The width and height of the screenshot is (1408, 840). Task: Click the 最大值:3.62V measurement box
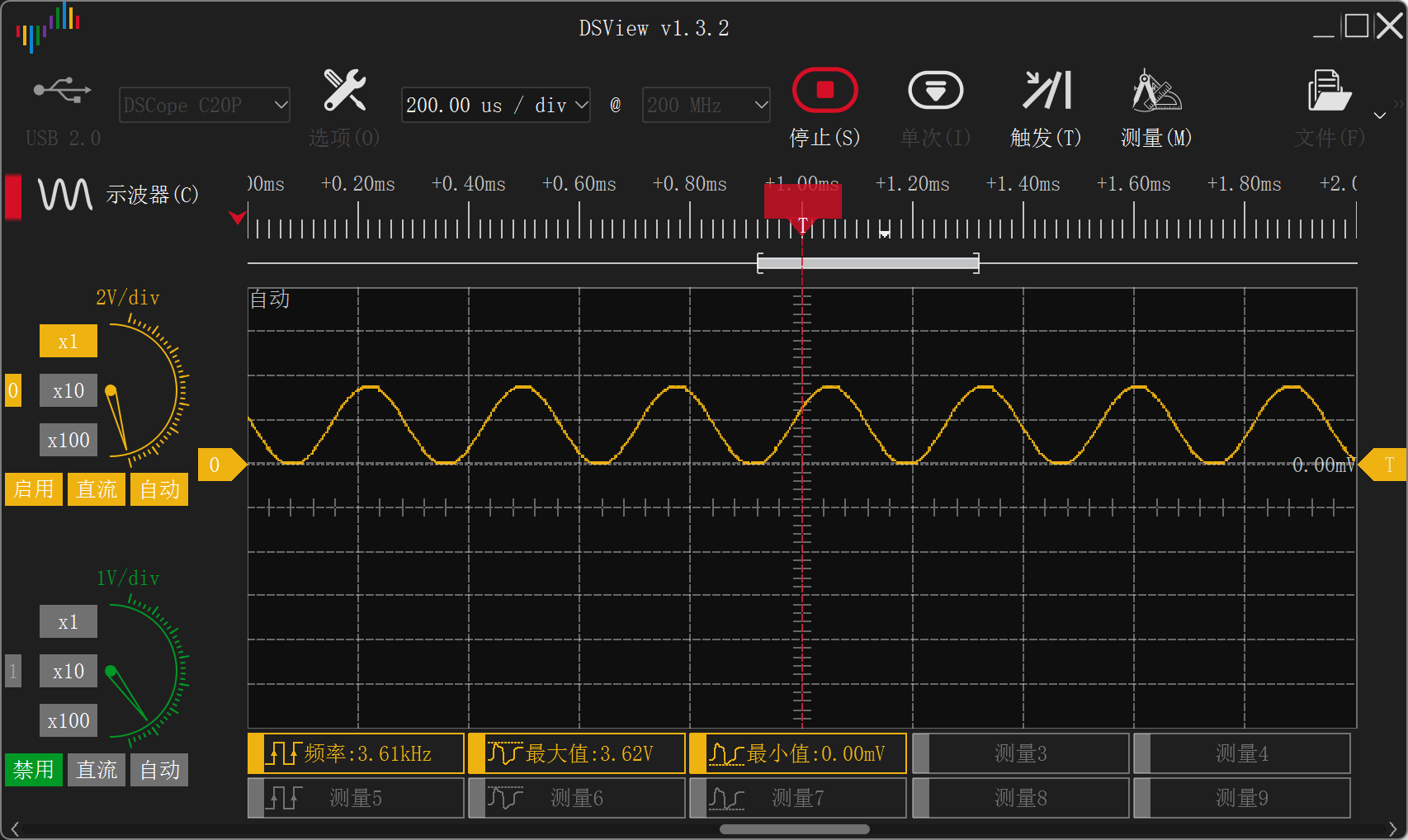pyautogui.click(x=577, y=753)
